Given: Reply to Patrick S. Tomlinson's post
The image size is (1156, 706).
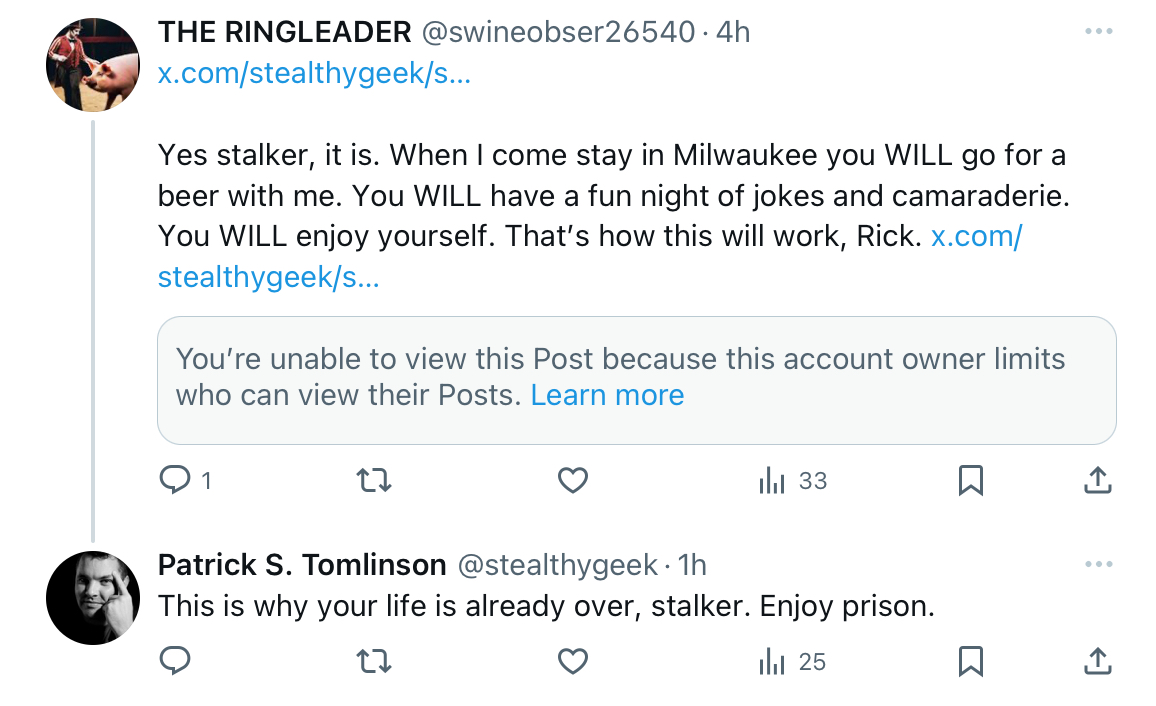Looking at the screenshot, I should (175, 661).
